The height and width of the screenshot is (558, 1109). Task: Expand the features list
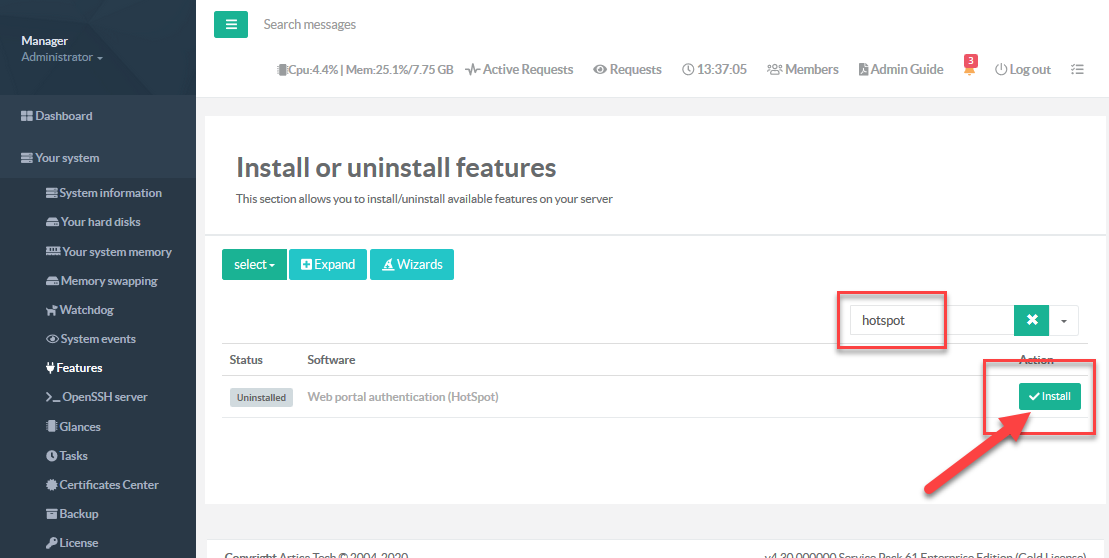click(x=328, y=265)
